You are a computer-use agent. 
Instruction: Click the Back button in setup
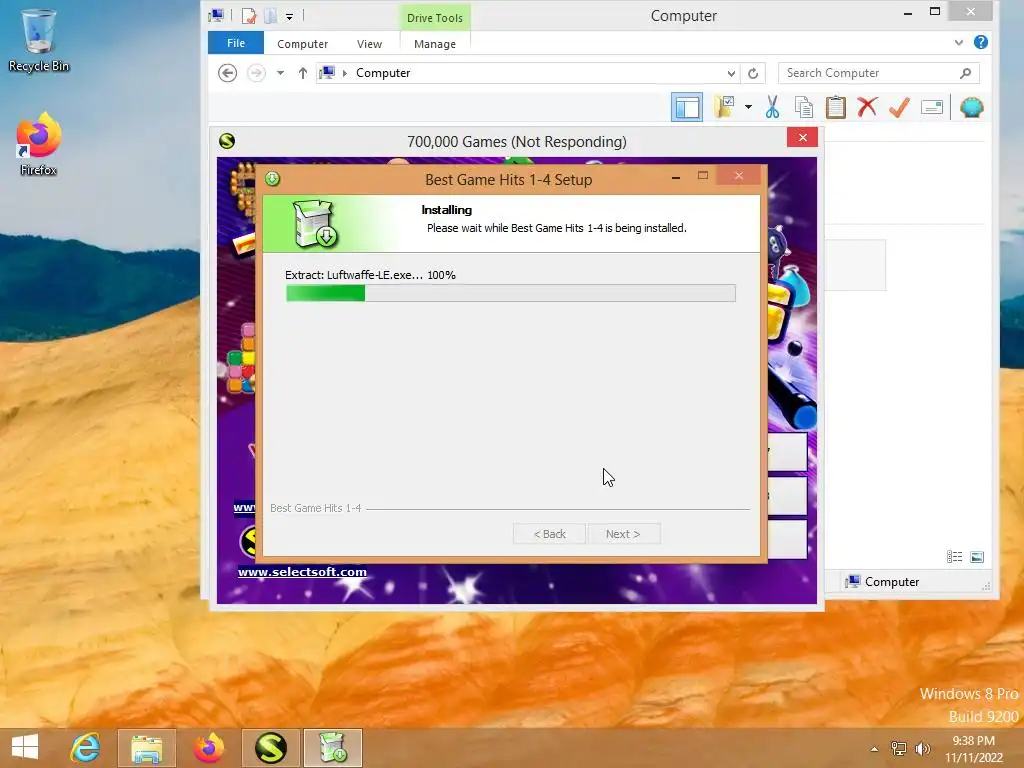[549, 534]
